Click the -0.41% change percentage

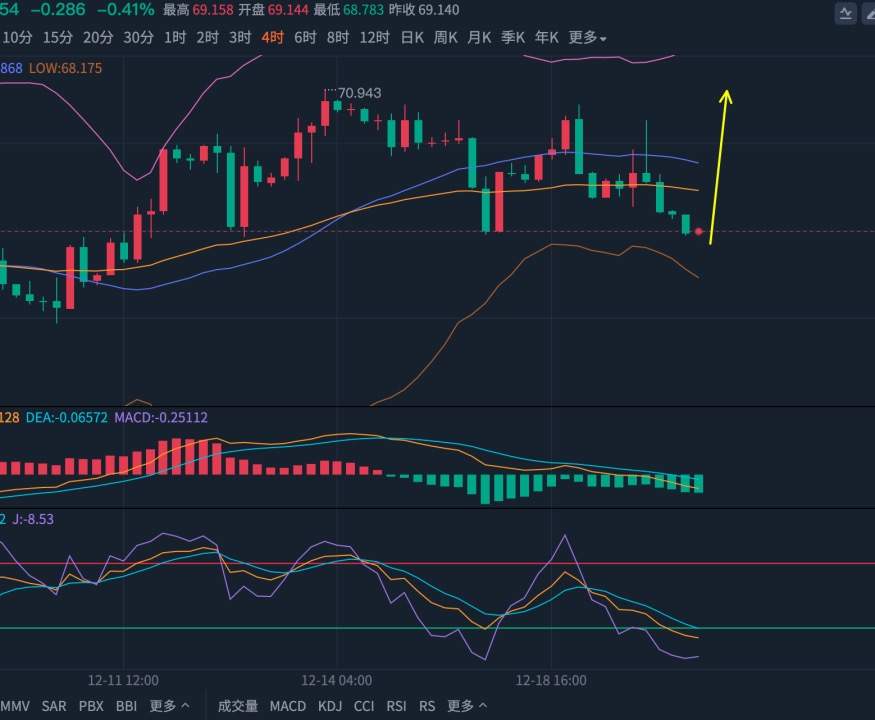click(x=126, y=9)
